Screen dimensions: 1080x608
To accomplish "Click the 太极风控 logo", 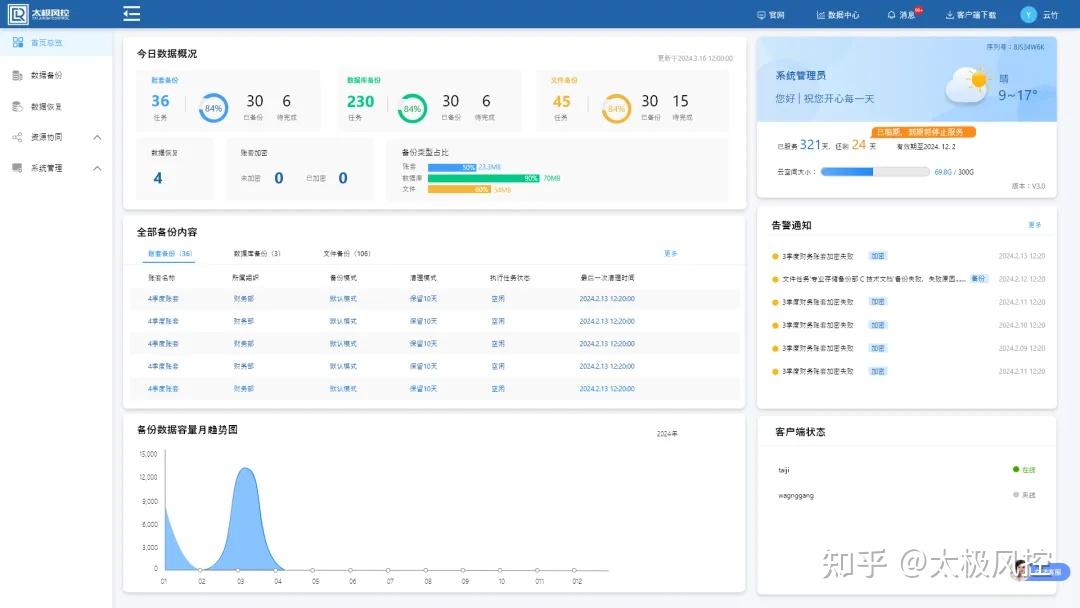I will tap(39, 14).
